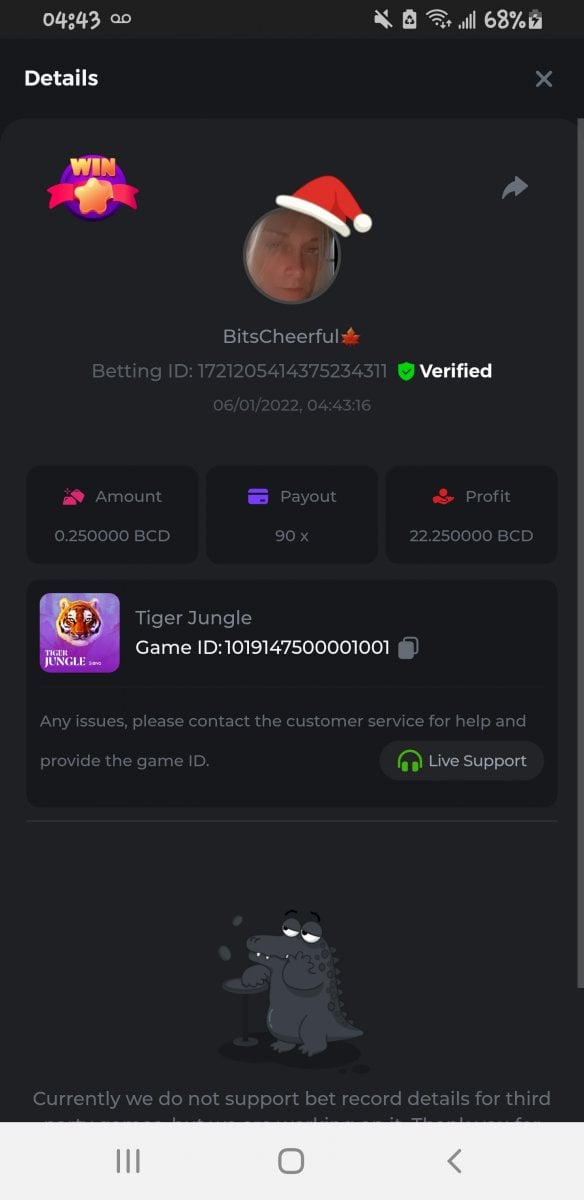Viewport: 584px width, 1200px height.
Task: Tap the Tiger Jungle game thumbnail
Action: click(x=80, y=633)
